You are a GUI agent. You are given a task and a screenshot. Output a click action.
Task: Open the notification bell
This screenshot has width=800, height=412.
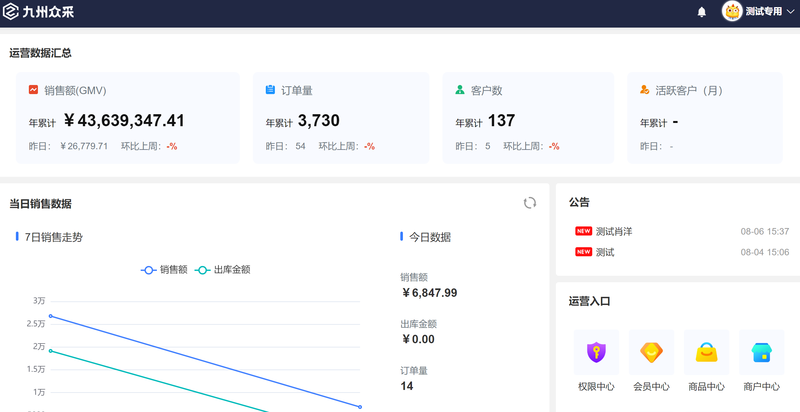tap(702, 12)
